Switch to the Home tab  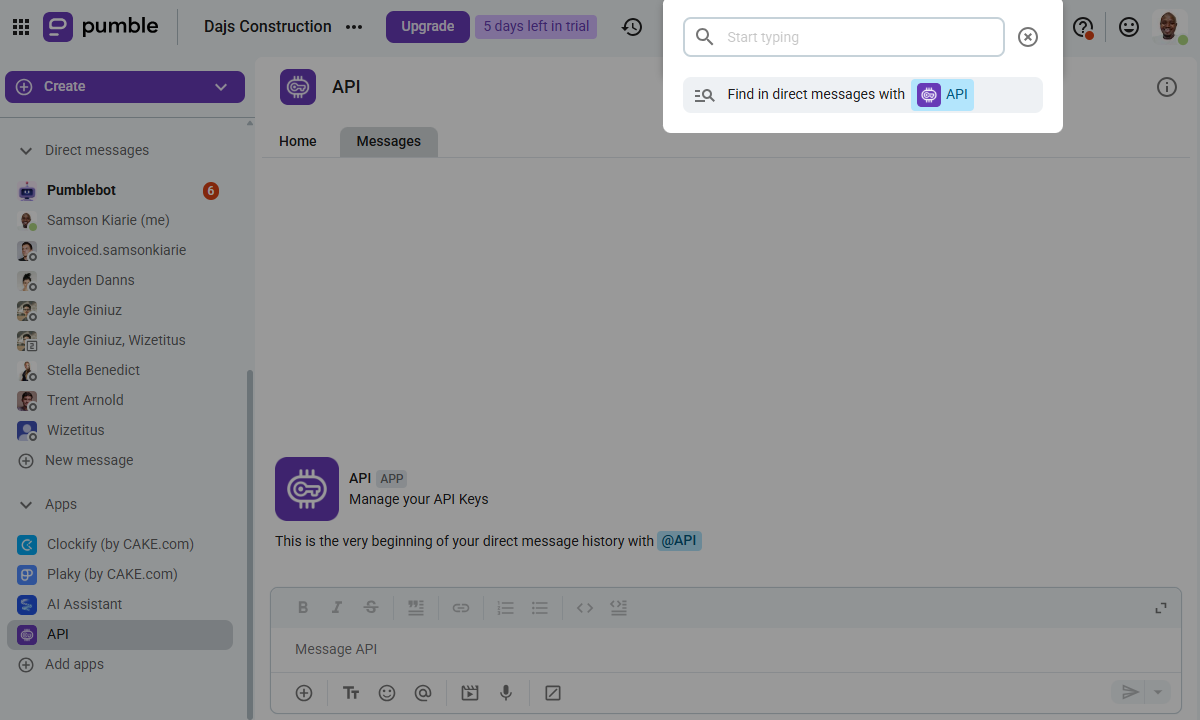(298, 141)
